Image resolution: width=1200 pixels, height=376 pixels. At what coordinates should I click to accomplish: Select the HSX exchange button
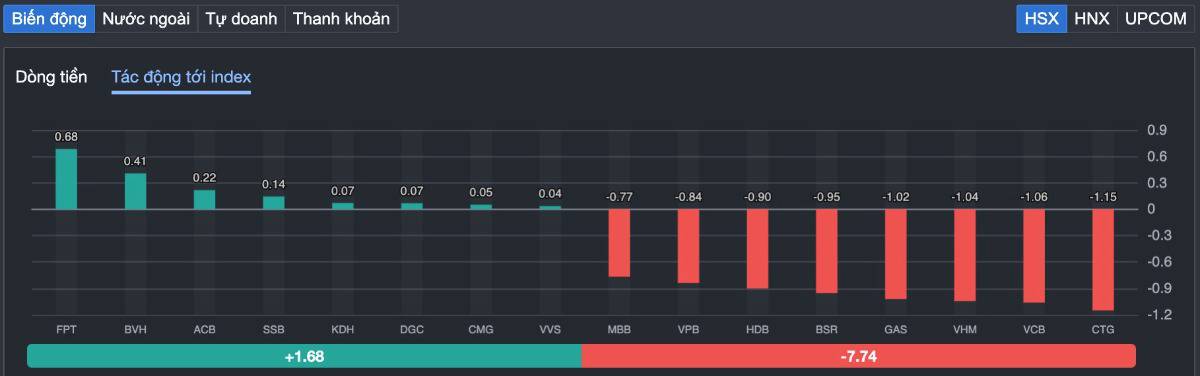tap(1042, 18)
